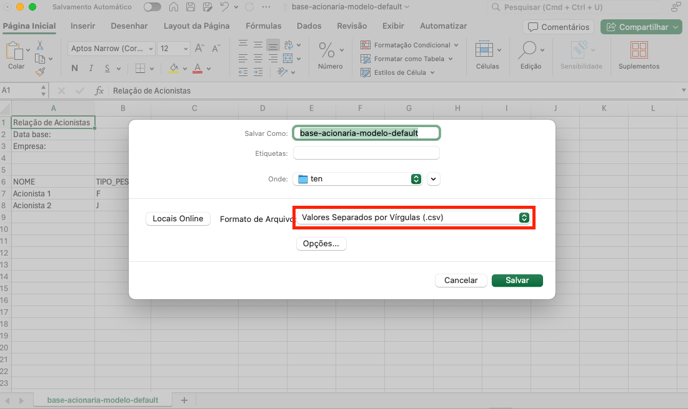
Task: Click the increase font size icon
Action: [199, 48]
